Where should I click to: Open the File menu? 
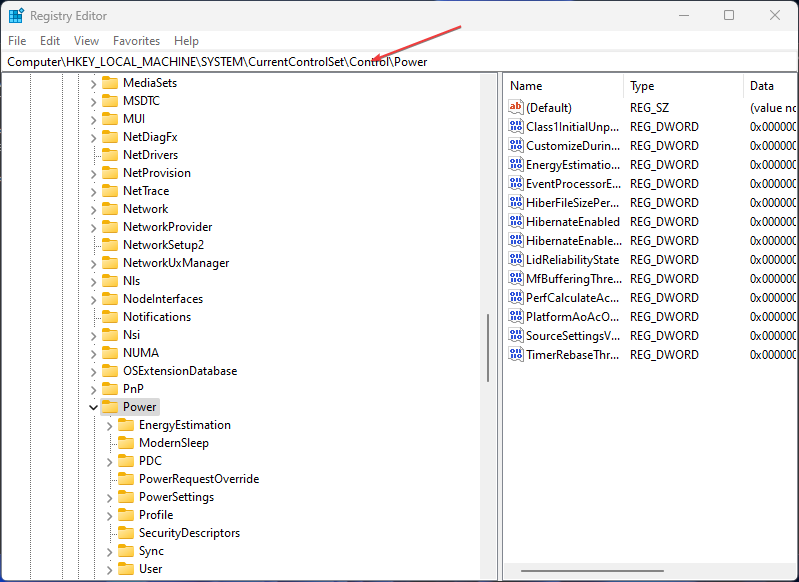pos(17,41)
